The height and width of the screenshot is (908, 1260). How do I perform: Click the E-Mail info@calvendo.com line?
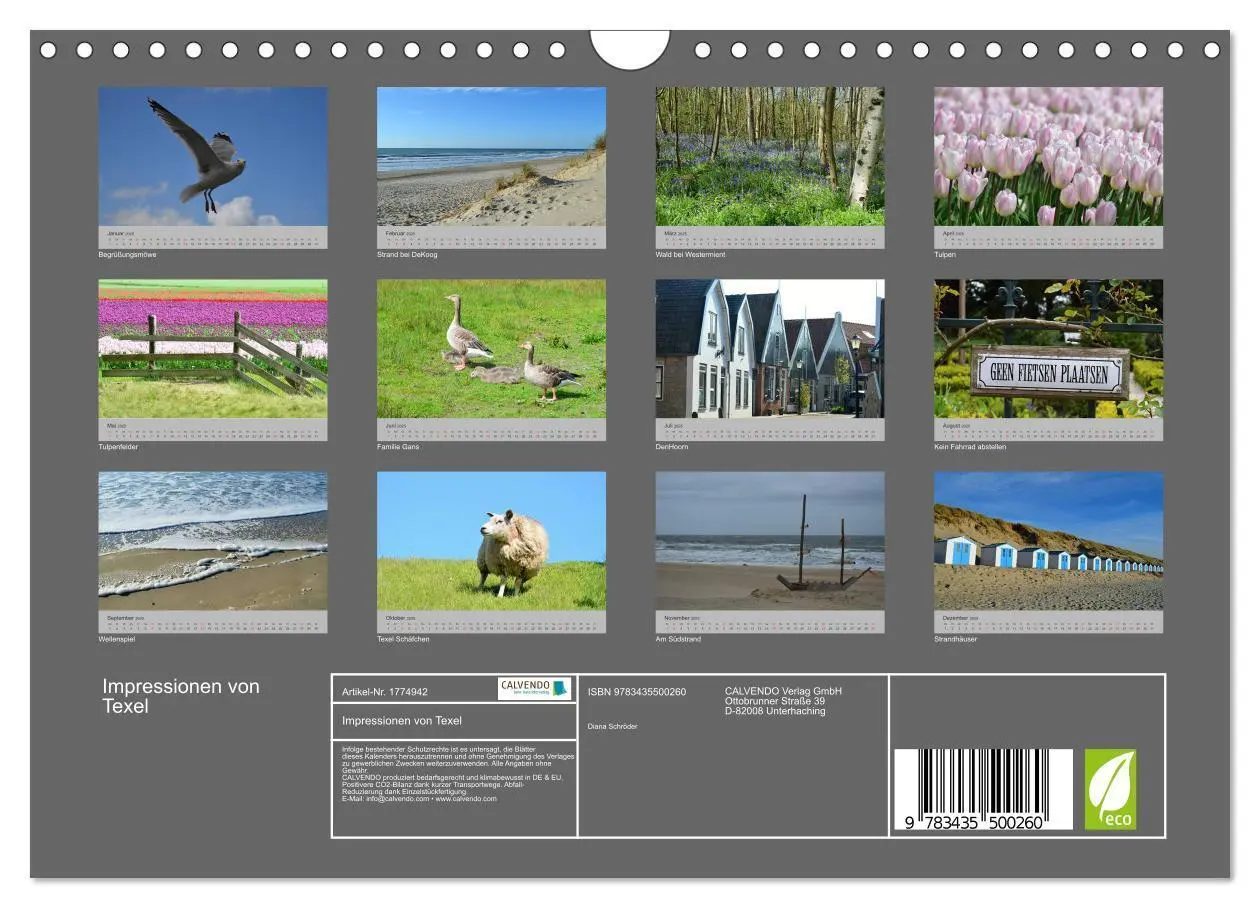(419, 798)
